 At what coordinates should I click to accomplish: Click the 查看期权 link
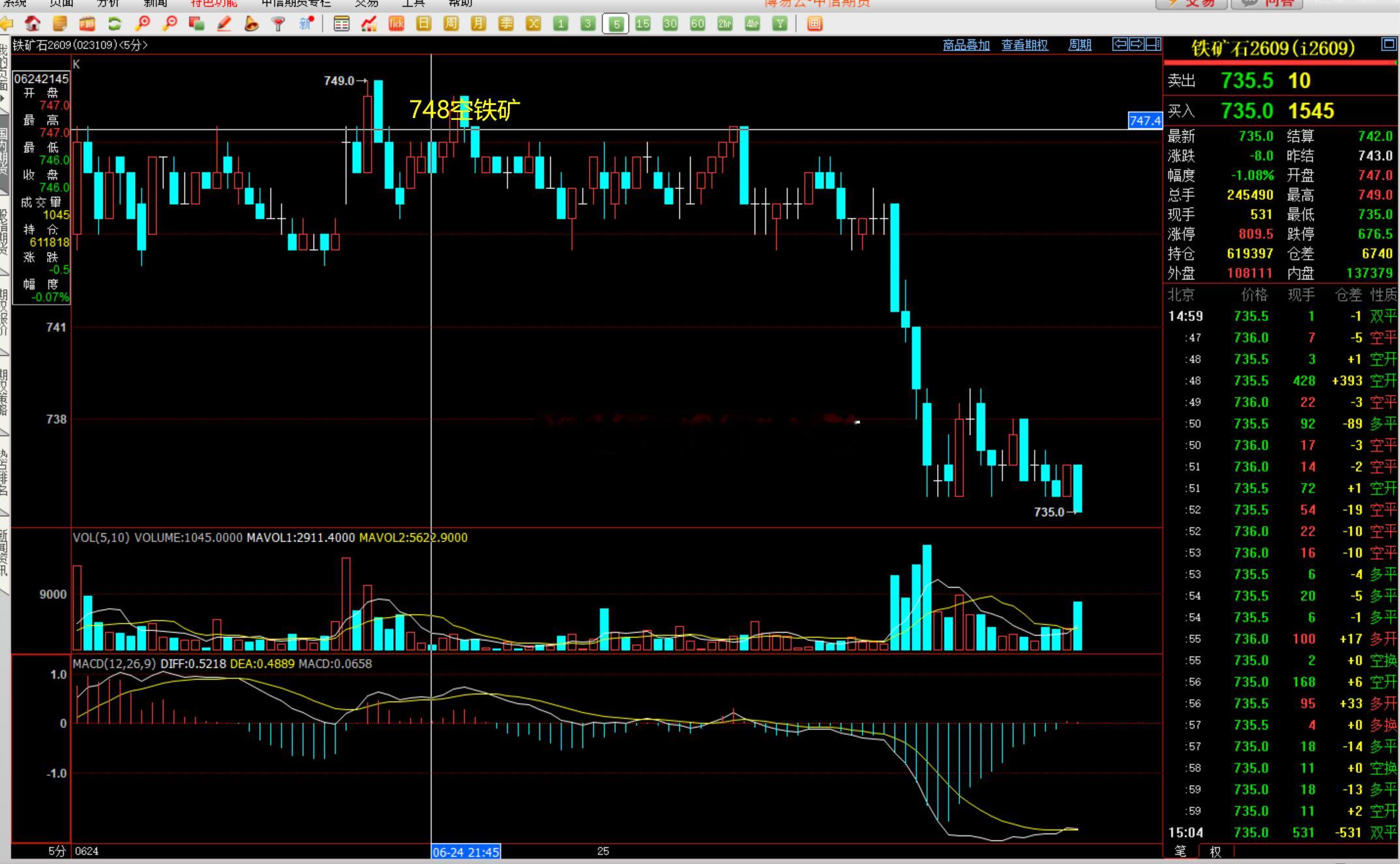click(1025, 45)
